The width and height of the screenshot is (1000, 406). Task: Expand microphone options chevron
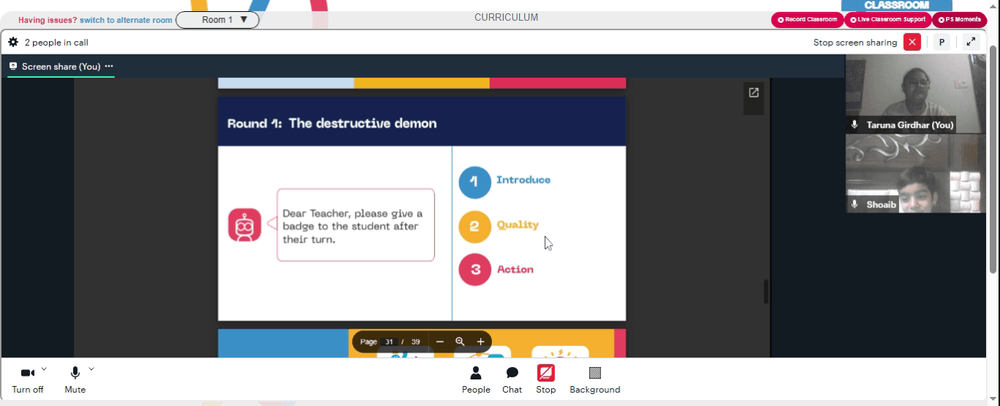click(x=91, y=368)
